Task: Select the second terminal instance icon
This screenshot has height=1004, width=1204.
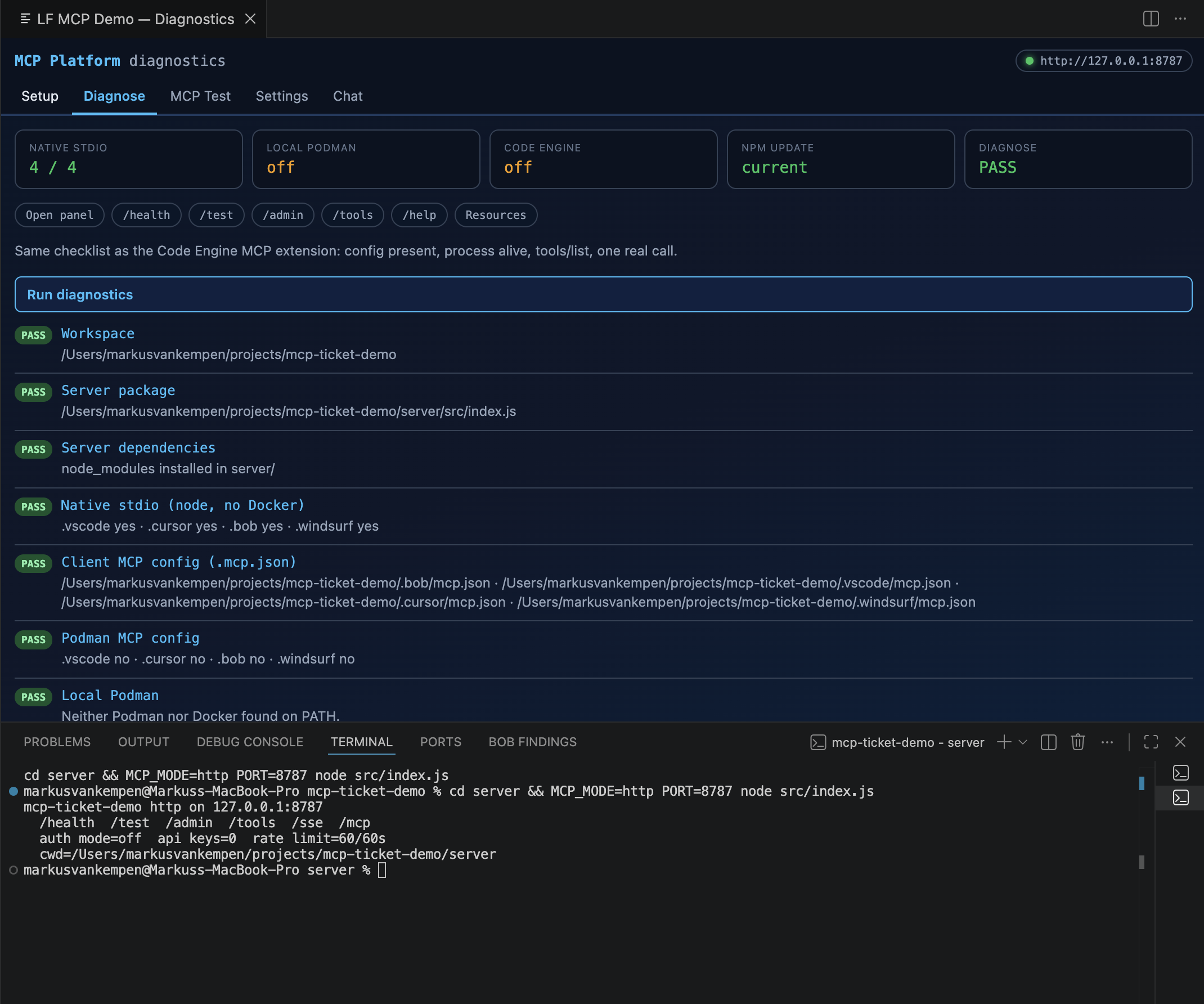Action: (x=1180, y=797)
